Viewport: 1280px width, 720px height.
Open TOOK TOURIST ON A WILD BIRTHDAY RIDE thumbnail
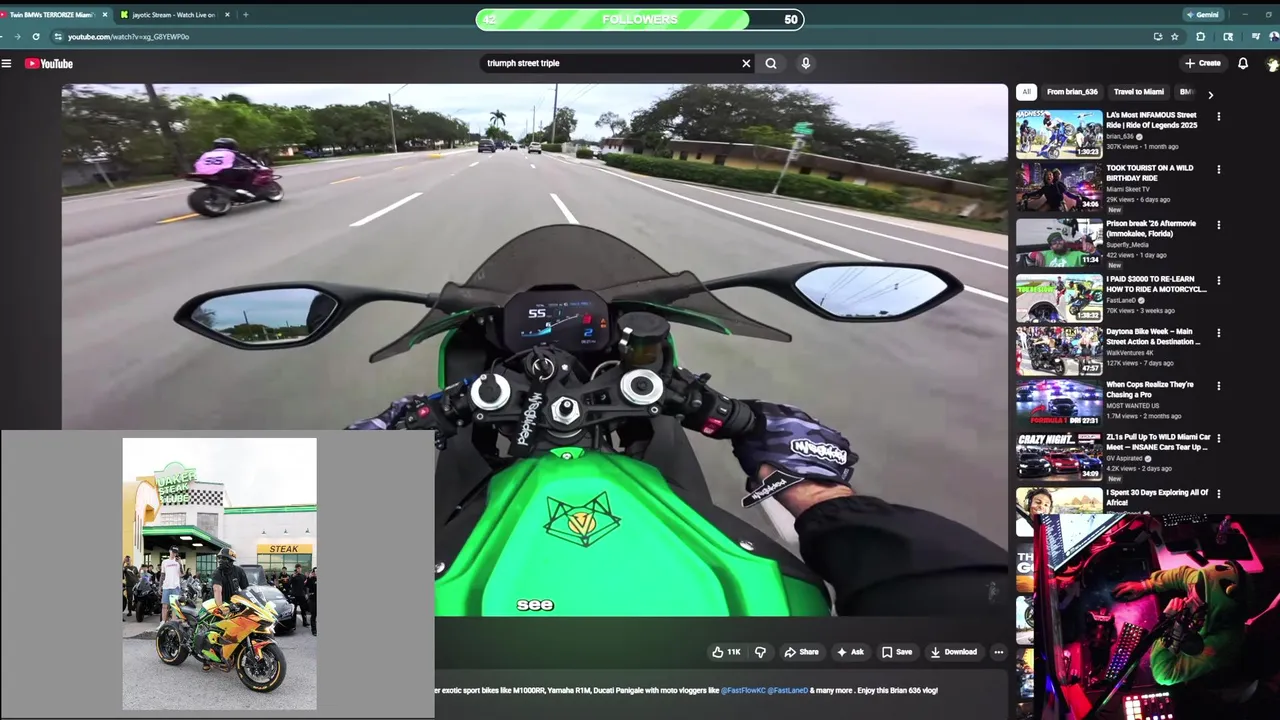coord(1059,188)
